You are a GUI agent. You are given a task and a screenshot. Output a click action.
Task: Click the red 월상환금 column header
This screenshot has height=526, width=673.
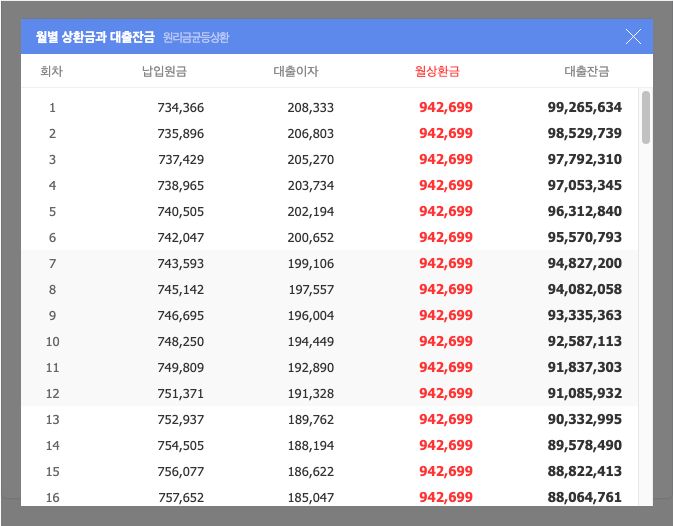point(437,71)
